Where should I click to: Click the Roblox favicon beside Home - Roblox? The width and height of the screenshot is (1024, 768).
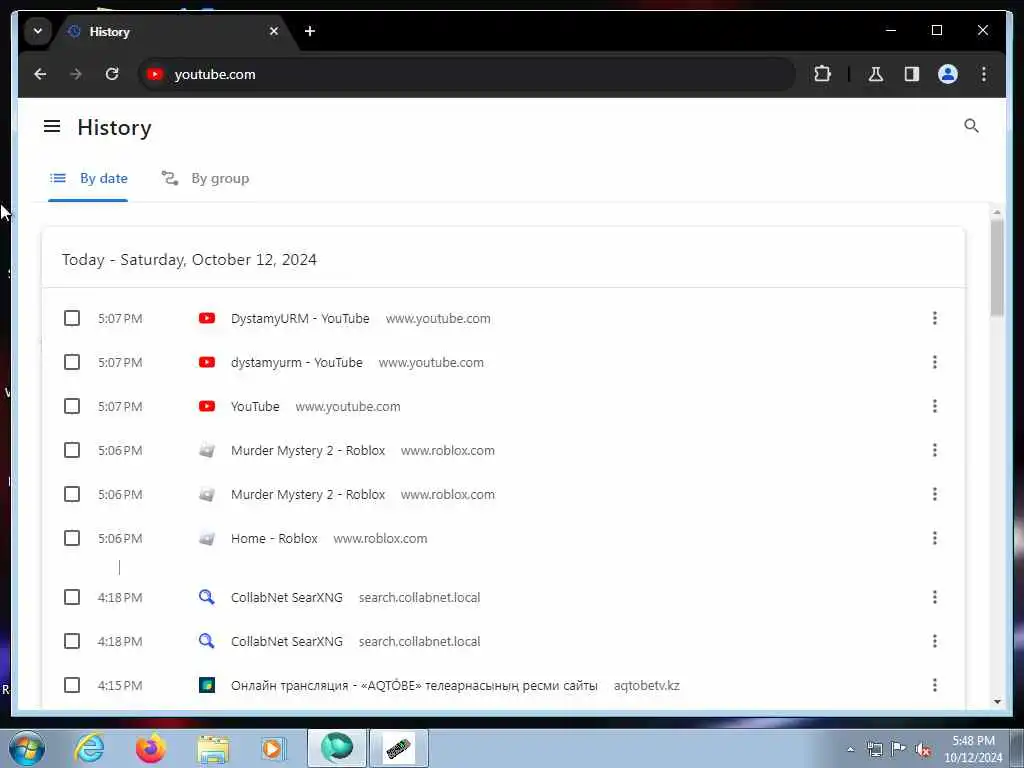pyautogui.click(x=206, y=538)
